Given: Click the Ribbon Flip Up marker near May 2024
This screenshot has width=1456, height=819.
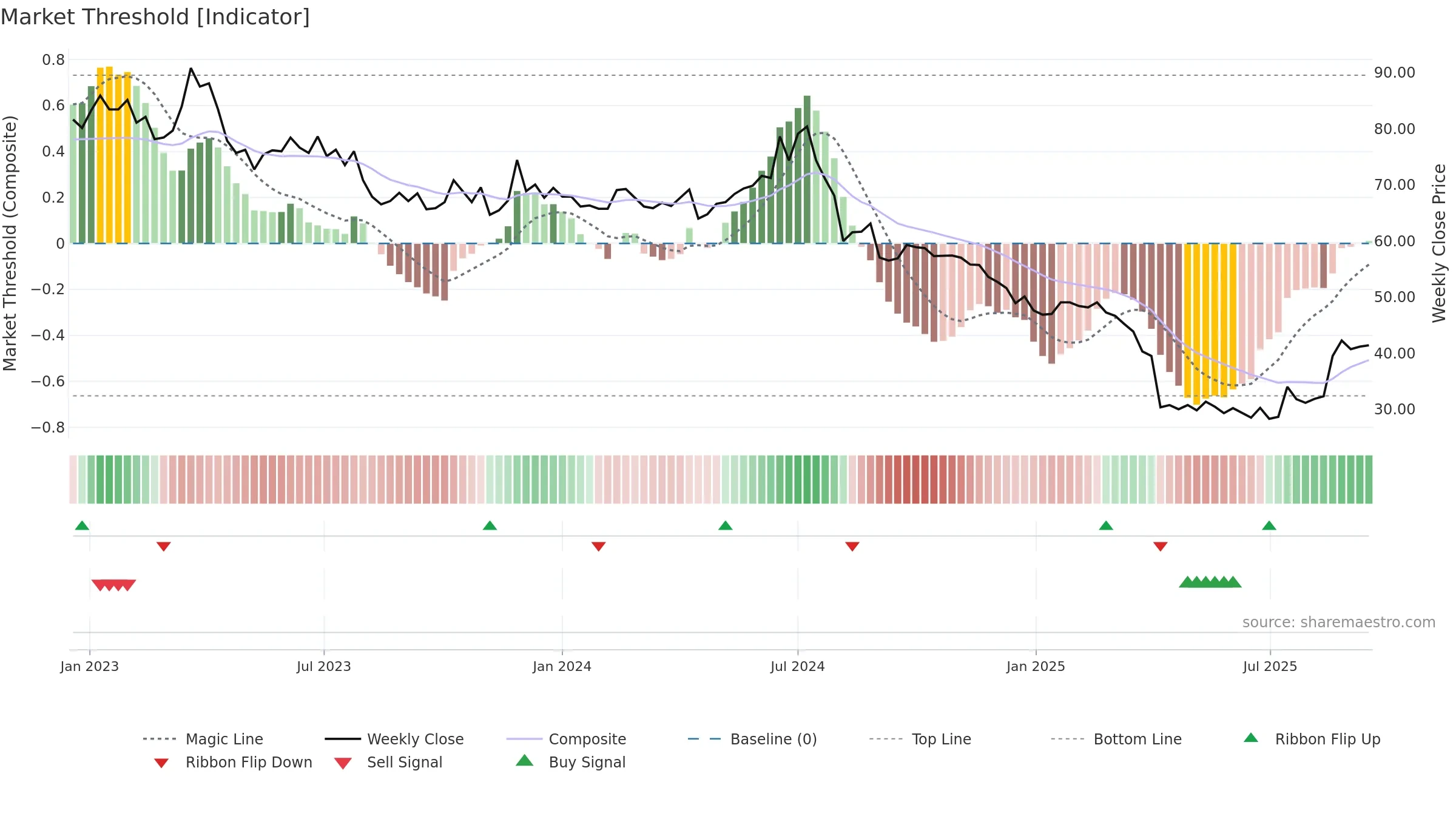Looking at the screenshot, I should 725,525.
